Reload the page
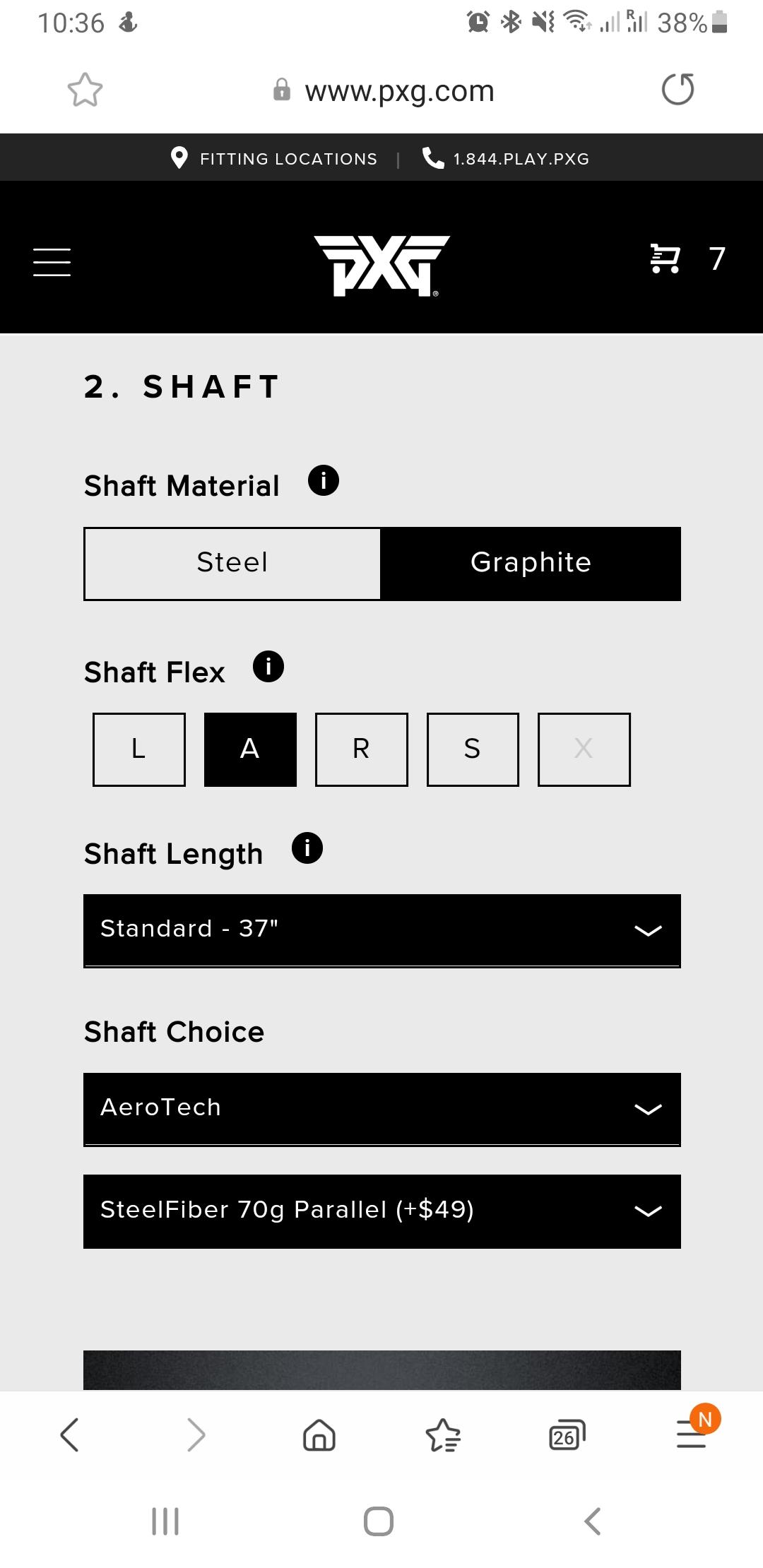Screen dimensions: 763x1568 678,90
